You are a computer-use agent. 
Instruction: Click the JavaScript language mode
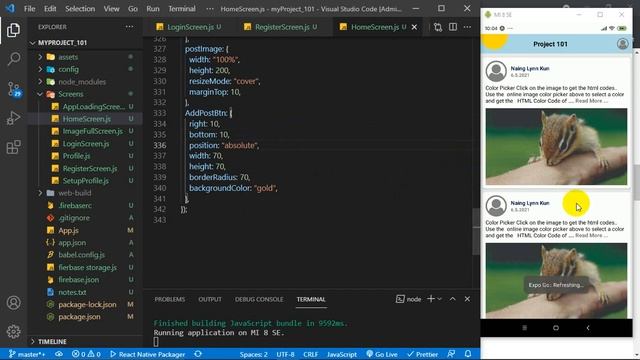coord(342,354)
